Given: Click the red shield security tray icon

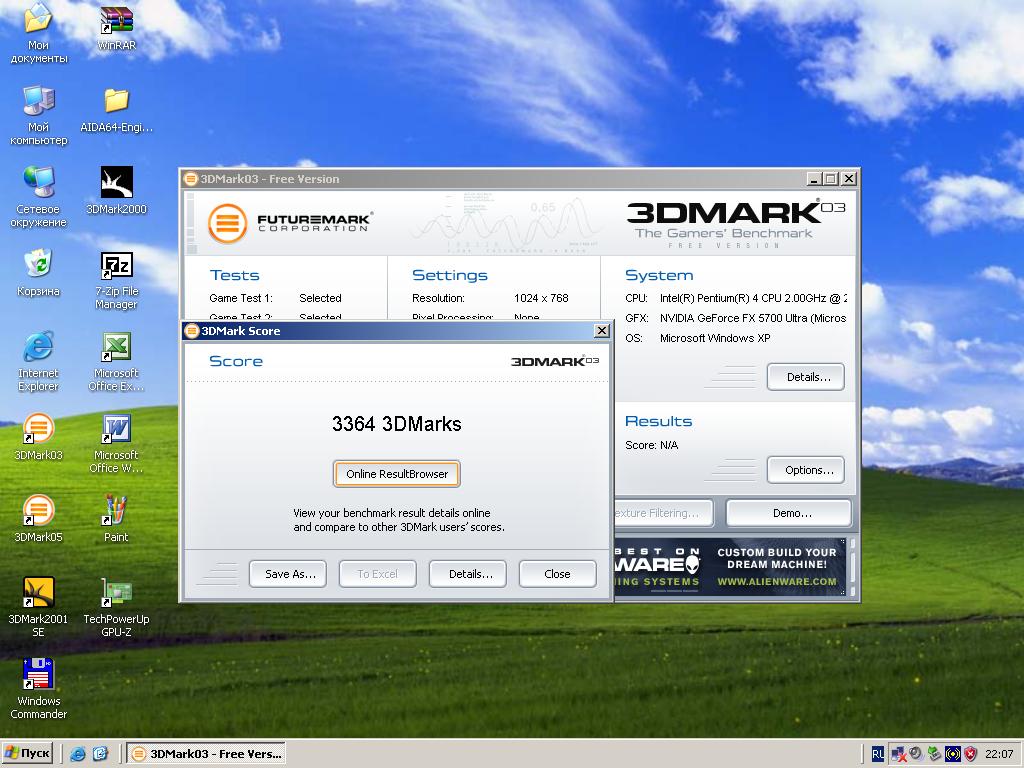Looking at the screenshot, I should click(970, 754).
